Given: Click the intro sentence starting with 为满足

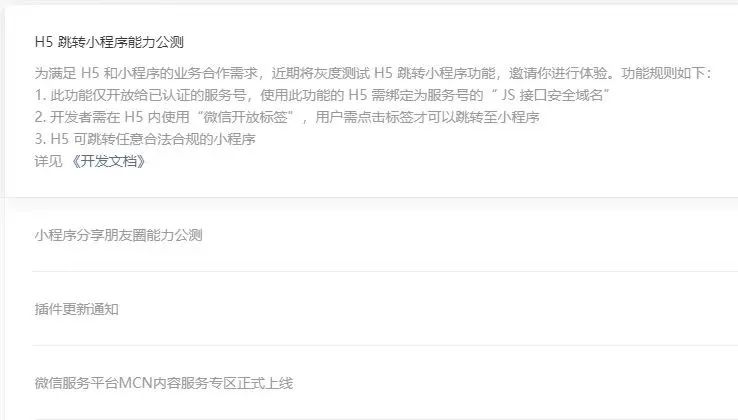Looking at the screenshot, I should click(373, 73).
